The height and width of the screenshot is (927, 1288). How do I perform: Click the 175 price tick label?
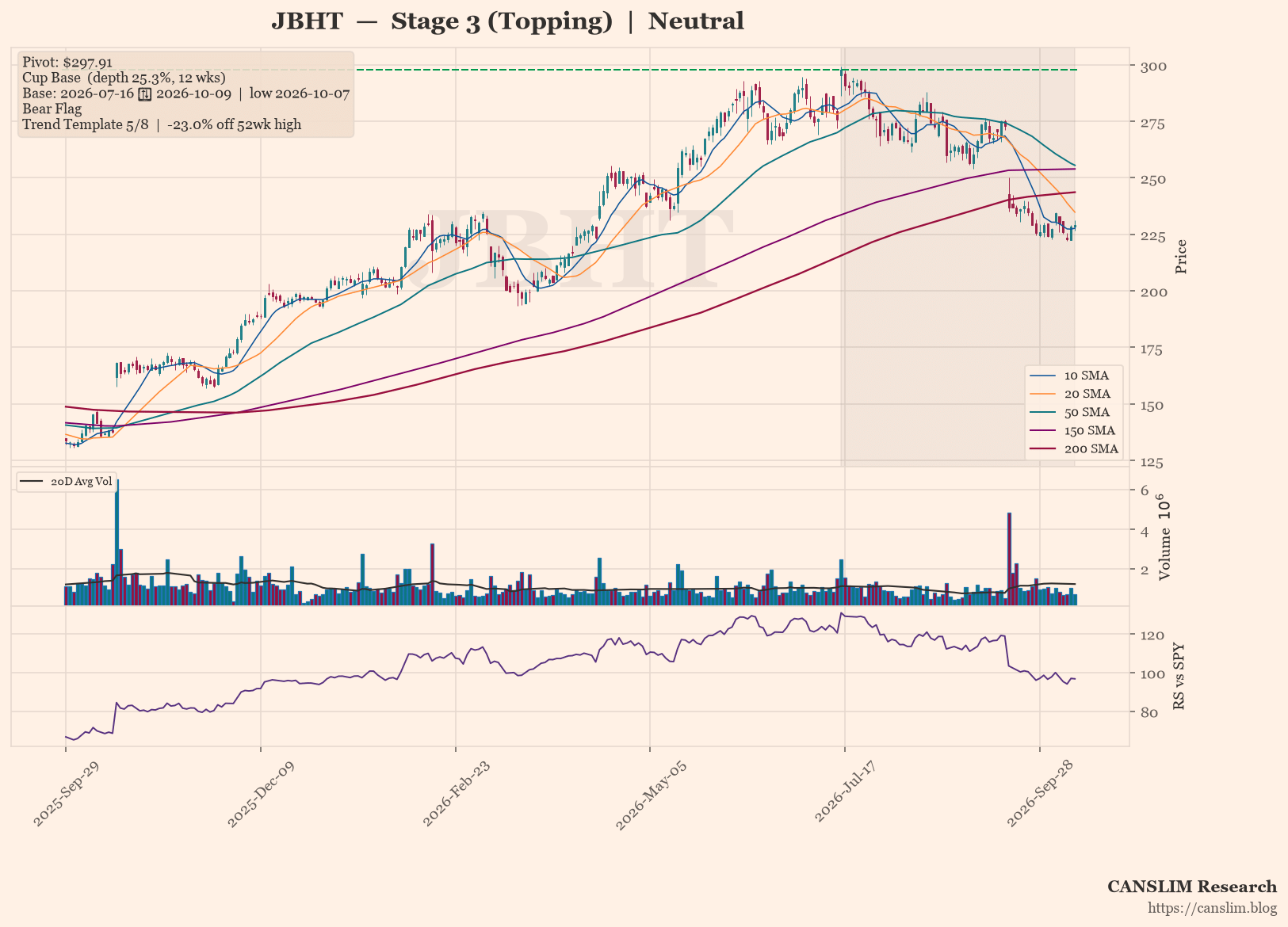(x=1153, y=349)
